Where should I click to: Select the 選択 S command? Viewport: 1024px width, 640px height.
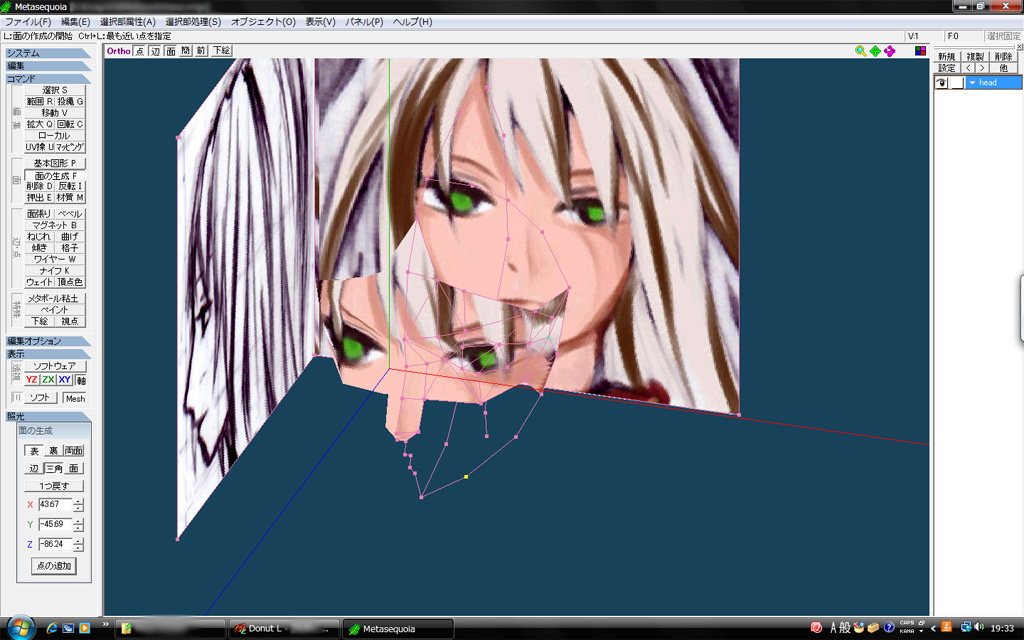(55, 90)
